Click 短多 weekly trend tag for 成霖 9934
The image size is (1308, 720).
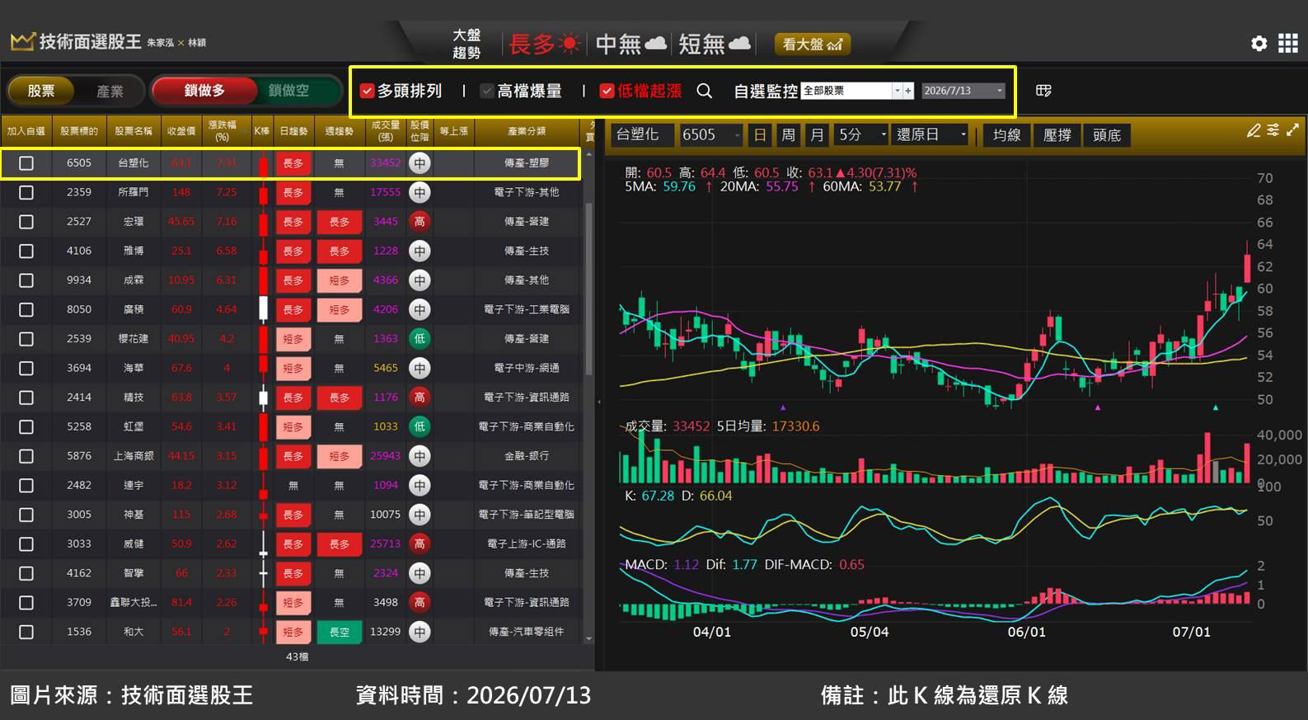(339, 280)
